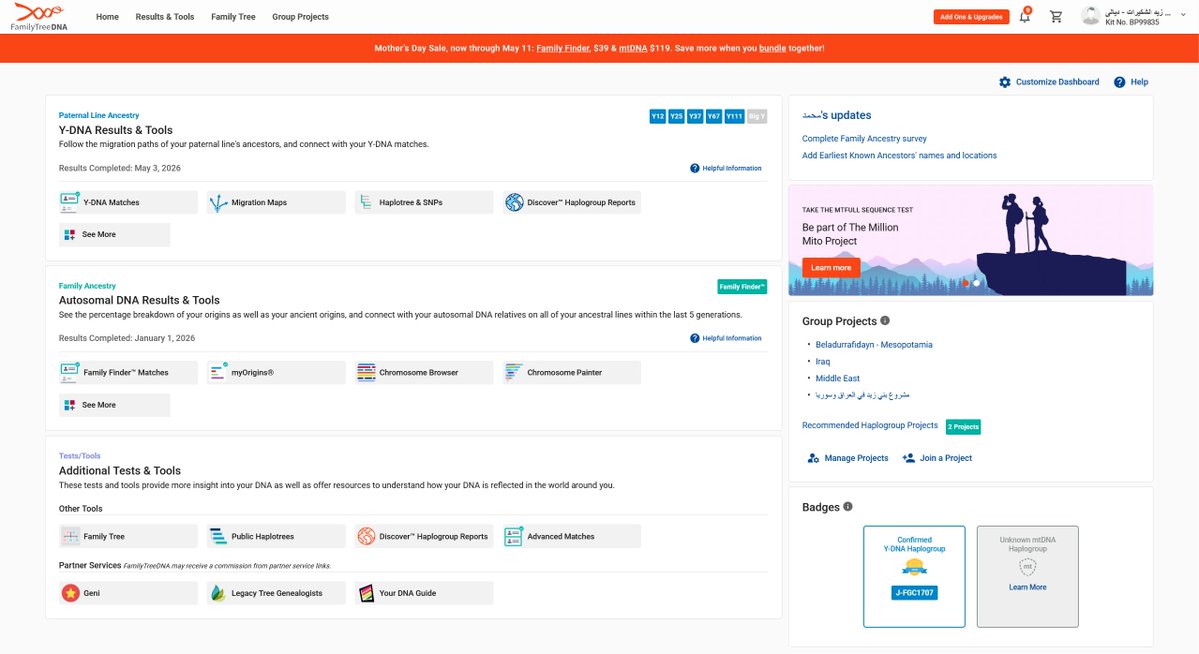Select the greyed Big Y badge
This screenshot has height=654, width=1199.
(x=757, y=116)
